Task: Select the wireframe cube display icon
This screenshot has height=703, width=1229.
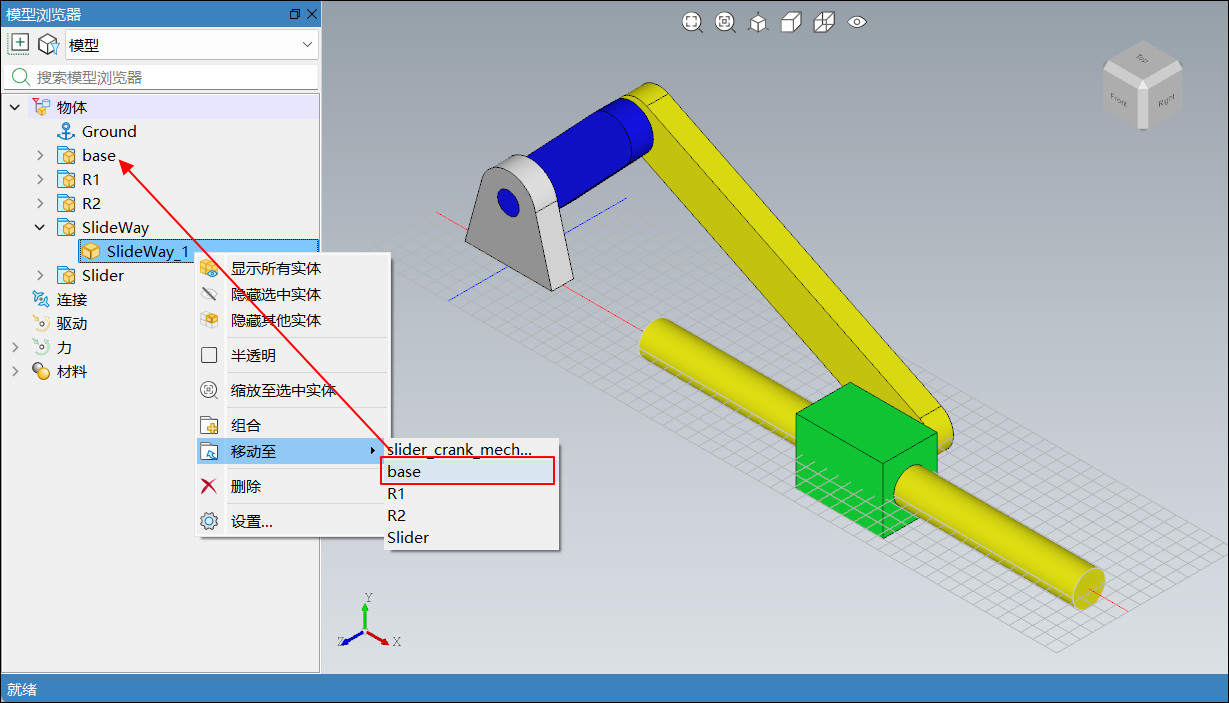Action: click(824, 22)
